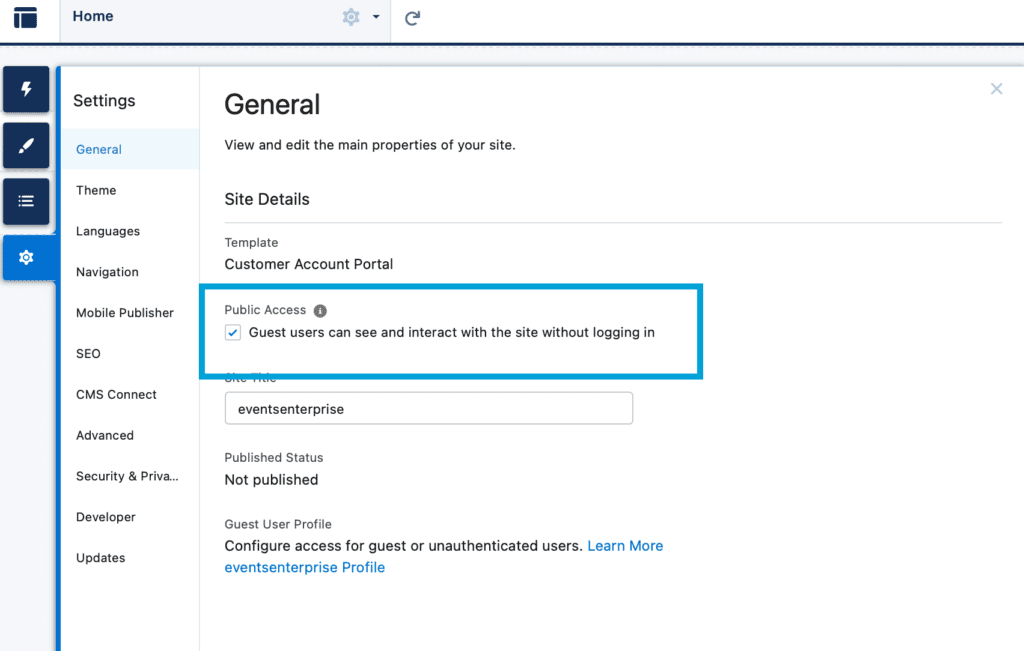Viewport: 1024px width, 651px height.
Task: Click the Customer Account Portal template text
Action: [309, 264]
